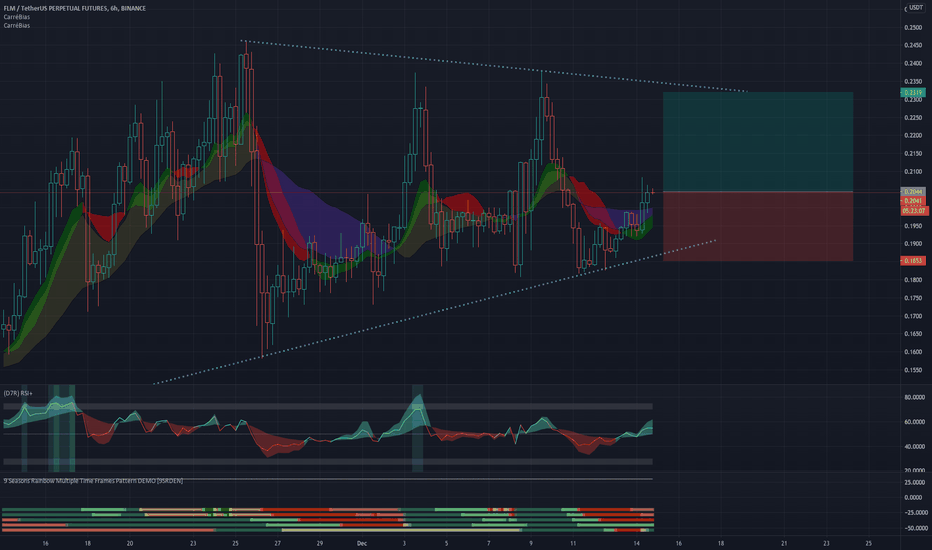Click the 0.2500 price axis label
This screenshot has height=550, width=932.
pyautogui.click(x=913, y=27)
